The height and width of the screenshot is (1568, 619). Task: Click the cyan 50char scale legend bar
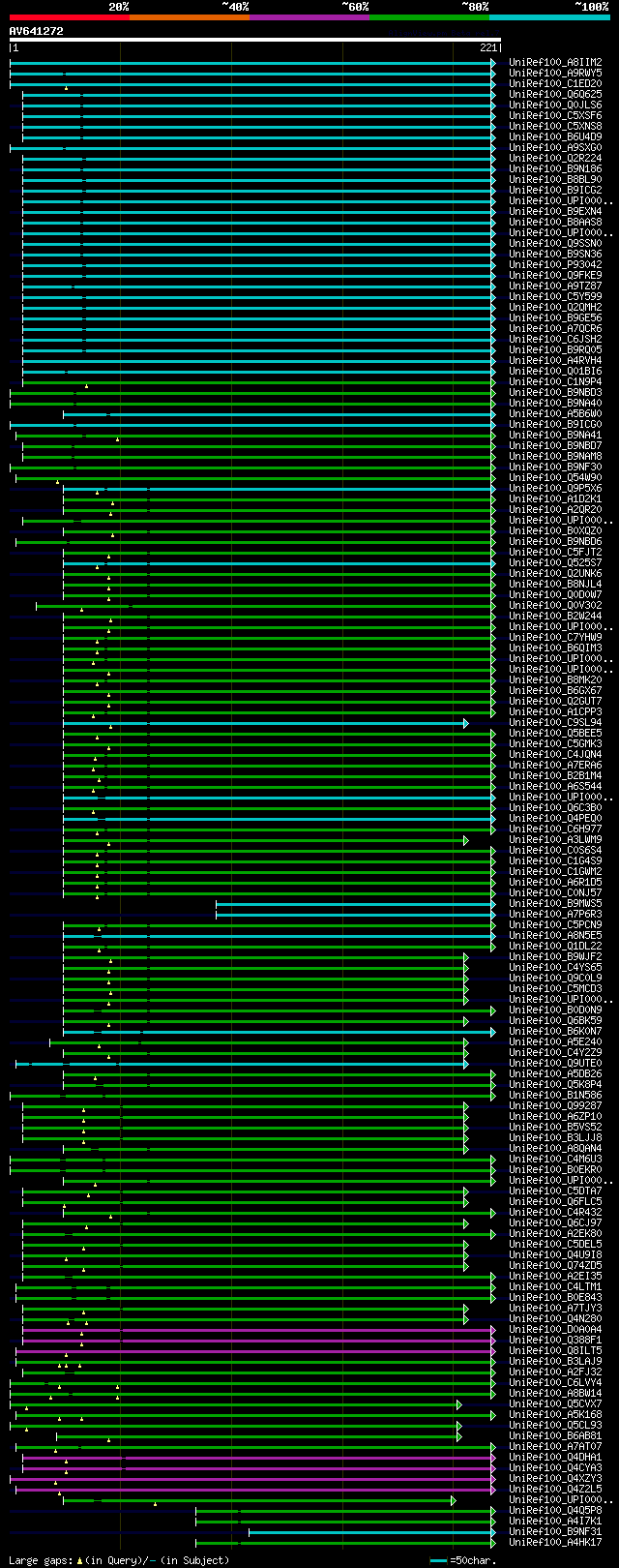[439, 1560]
